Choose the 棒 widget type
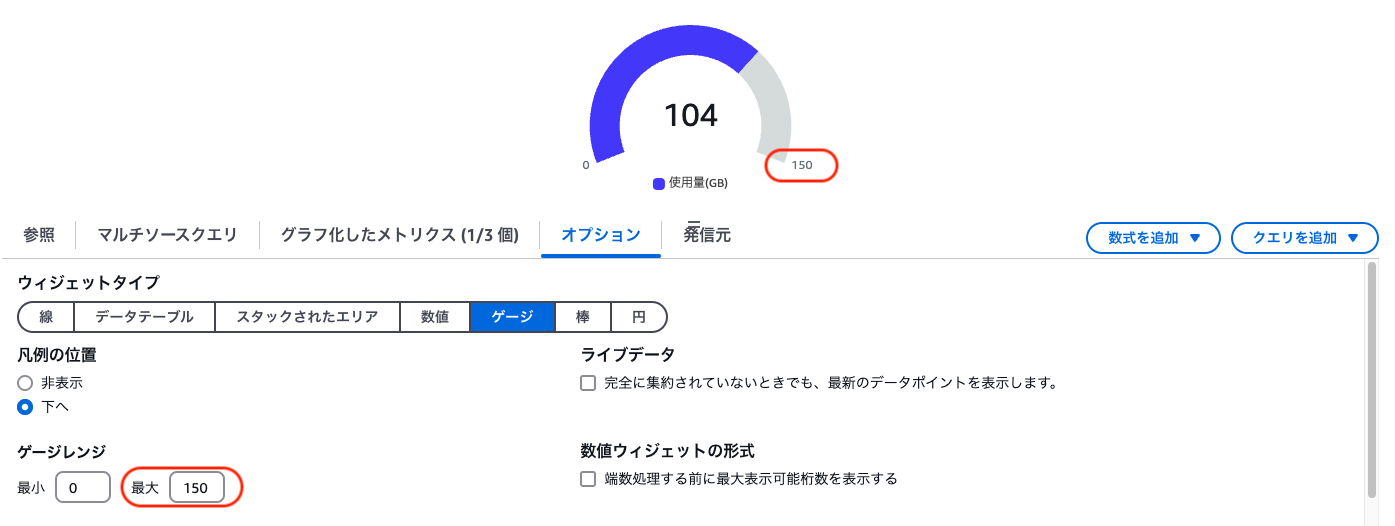Viewport: 1395px width, 526px height. tap(582, 317)
